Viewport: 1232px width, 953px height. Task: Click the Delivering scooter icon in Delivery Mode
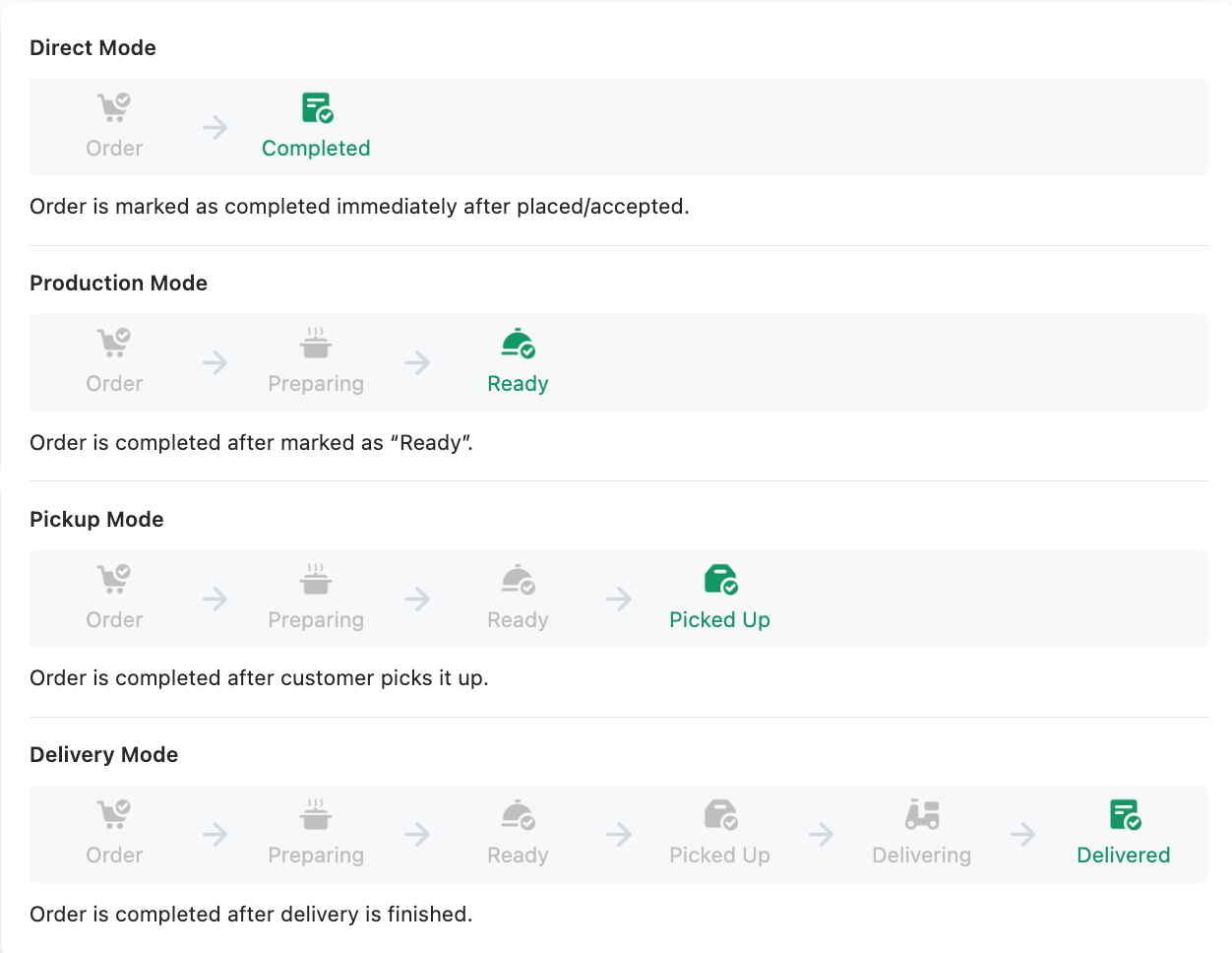pos(922,814)
